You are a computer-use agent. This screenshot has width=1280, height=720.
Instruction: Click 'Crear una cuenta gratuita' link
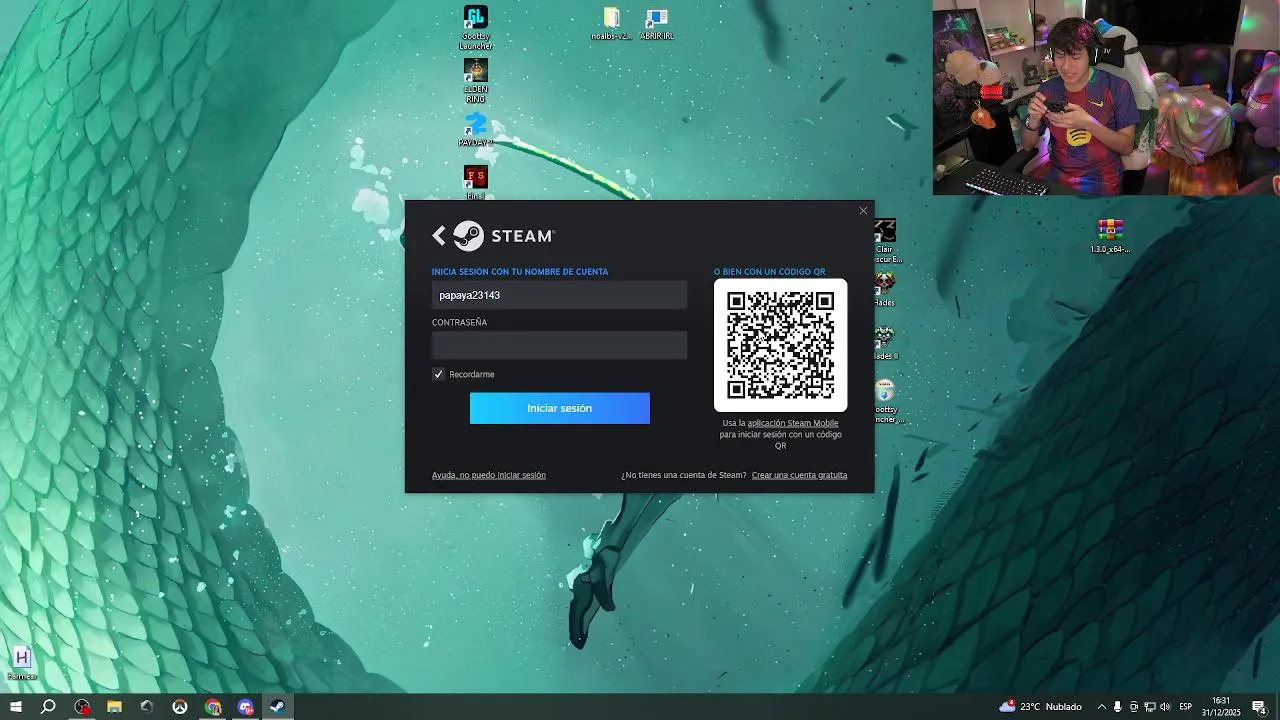799,475
